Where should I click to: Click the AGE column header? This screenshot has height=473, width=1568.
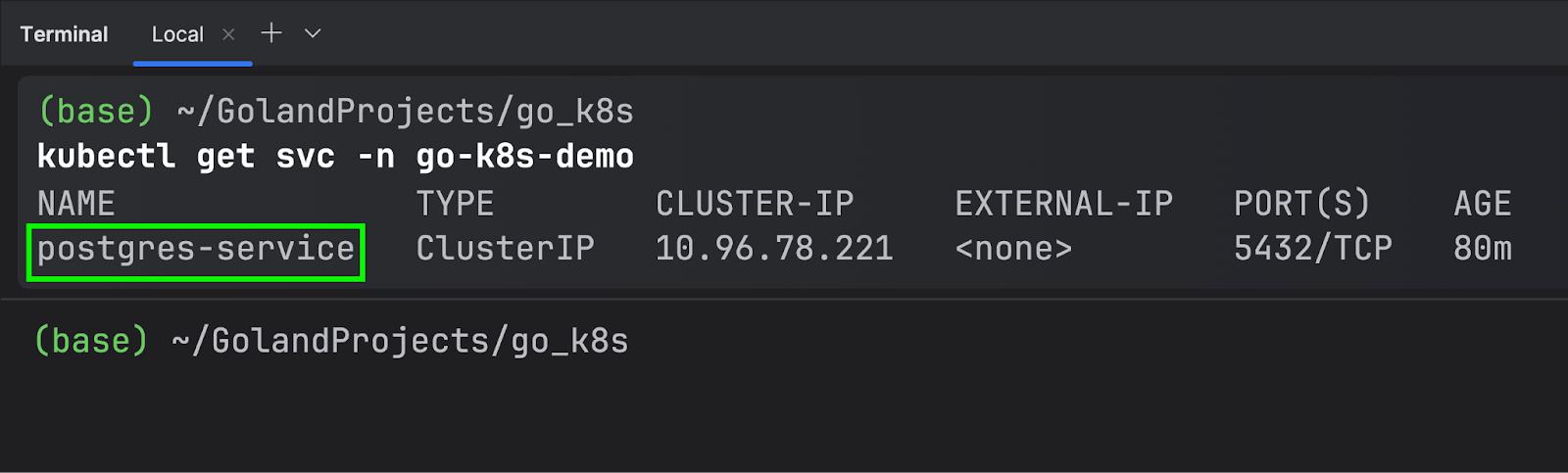click(1483, 204)
